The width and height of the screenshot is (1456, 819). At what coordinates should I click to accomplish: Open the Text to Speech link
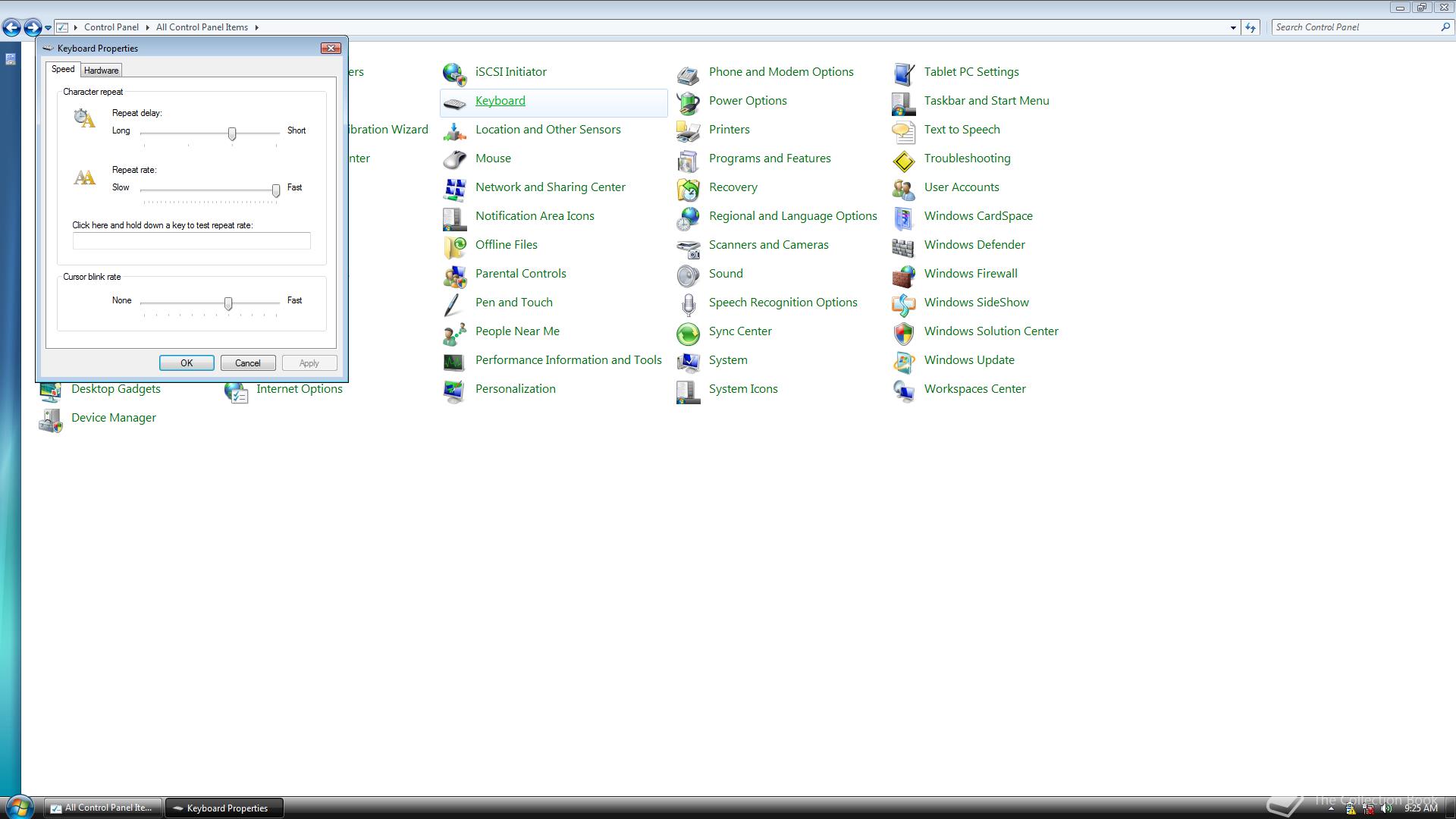pos(962,129)
